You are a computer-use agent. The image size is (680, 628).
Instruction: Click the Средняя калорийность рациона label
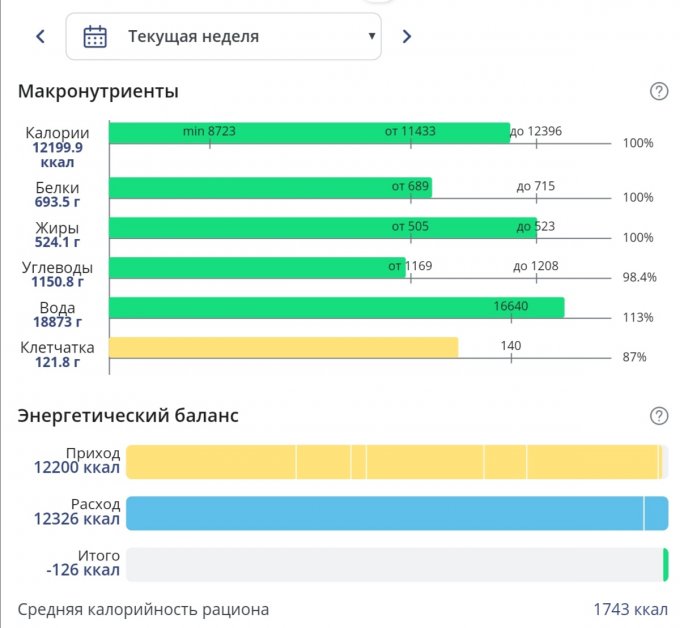143,609
